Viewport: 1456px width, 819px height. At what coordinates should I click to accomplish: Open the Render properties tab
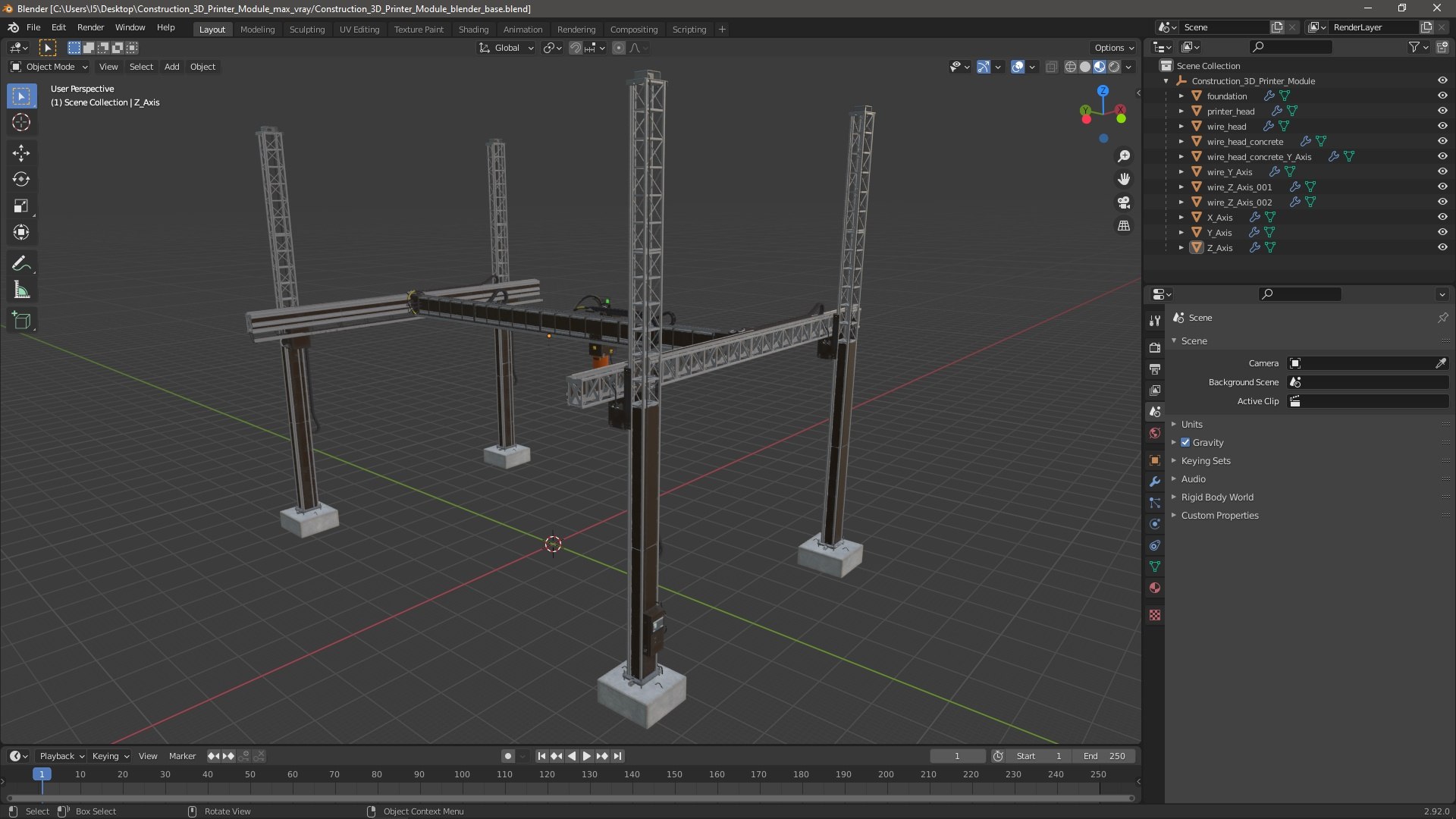1155,347
